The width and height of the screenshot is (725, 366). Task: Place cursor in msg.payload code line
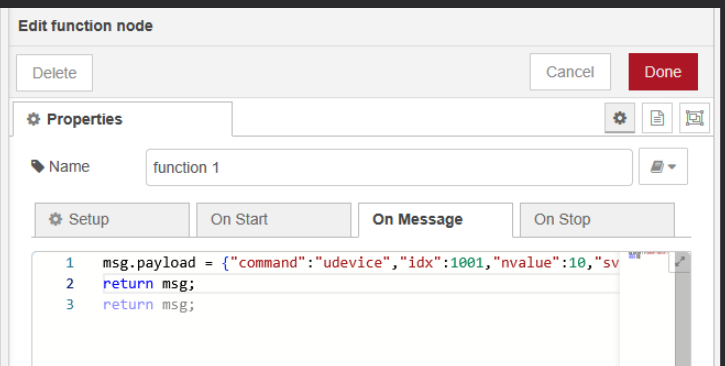pos(361,262)
